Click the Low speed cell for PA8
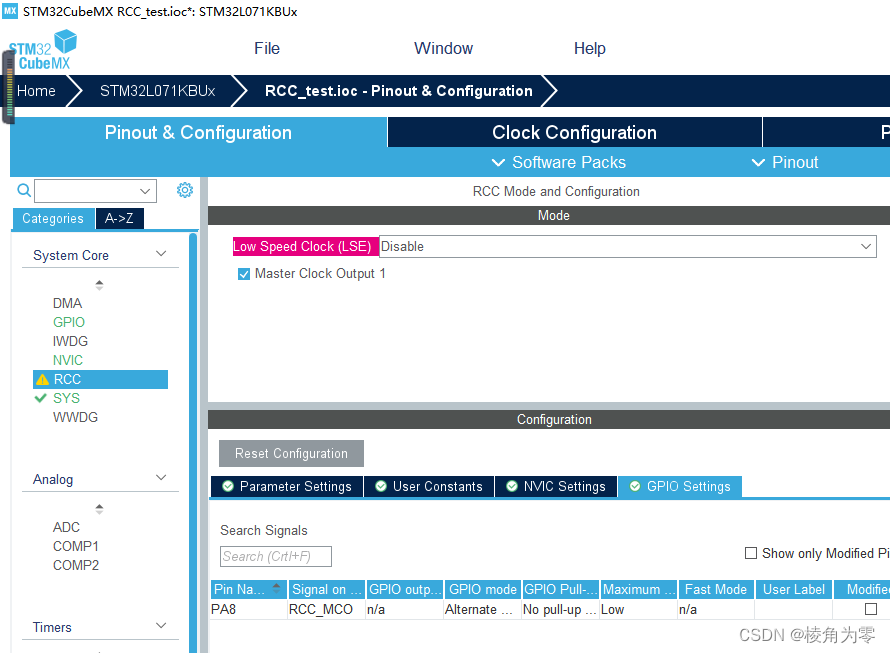Image resolution: width=890 pixels, height=653 pixels. [638, 609]
